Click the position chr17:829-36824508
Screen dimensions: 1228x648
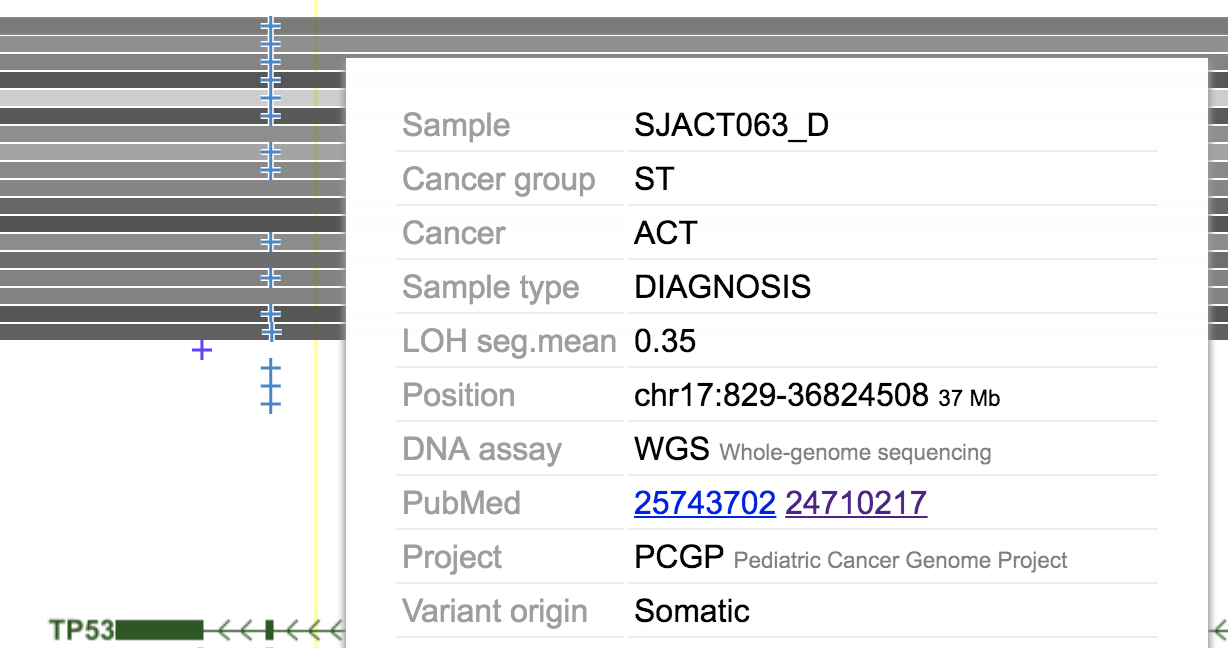tap(781, 395)
